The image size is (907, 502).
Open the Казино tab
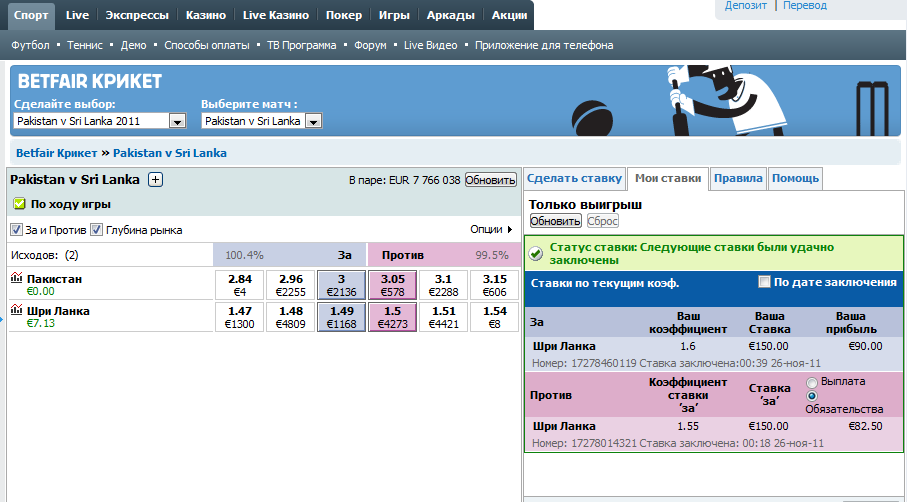pyautogui.click(x=206, y=15)
